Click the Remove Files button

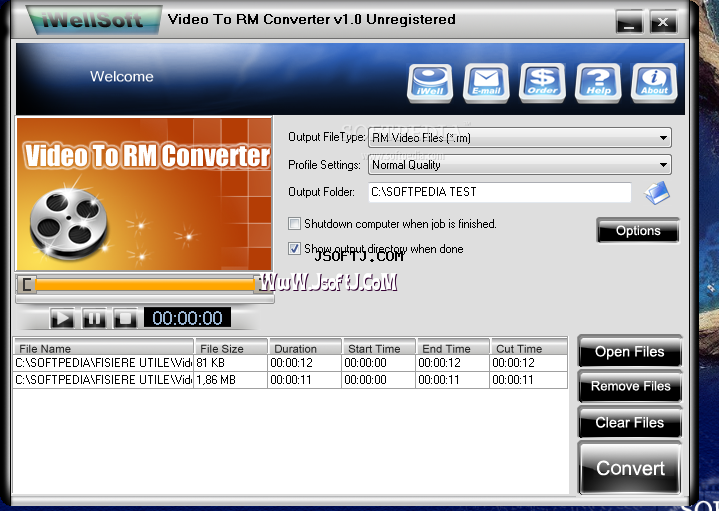(630, 386)
